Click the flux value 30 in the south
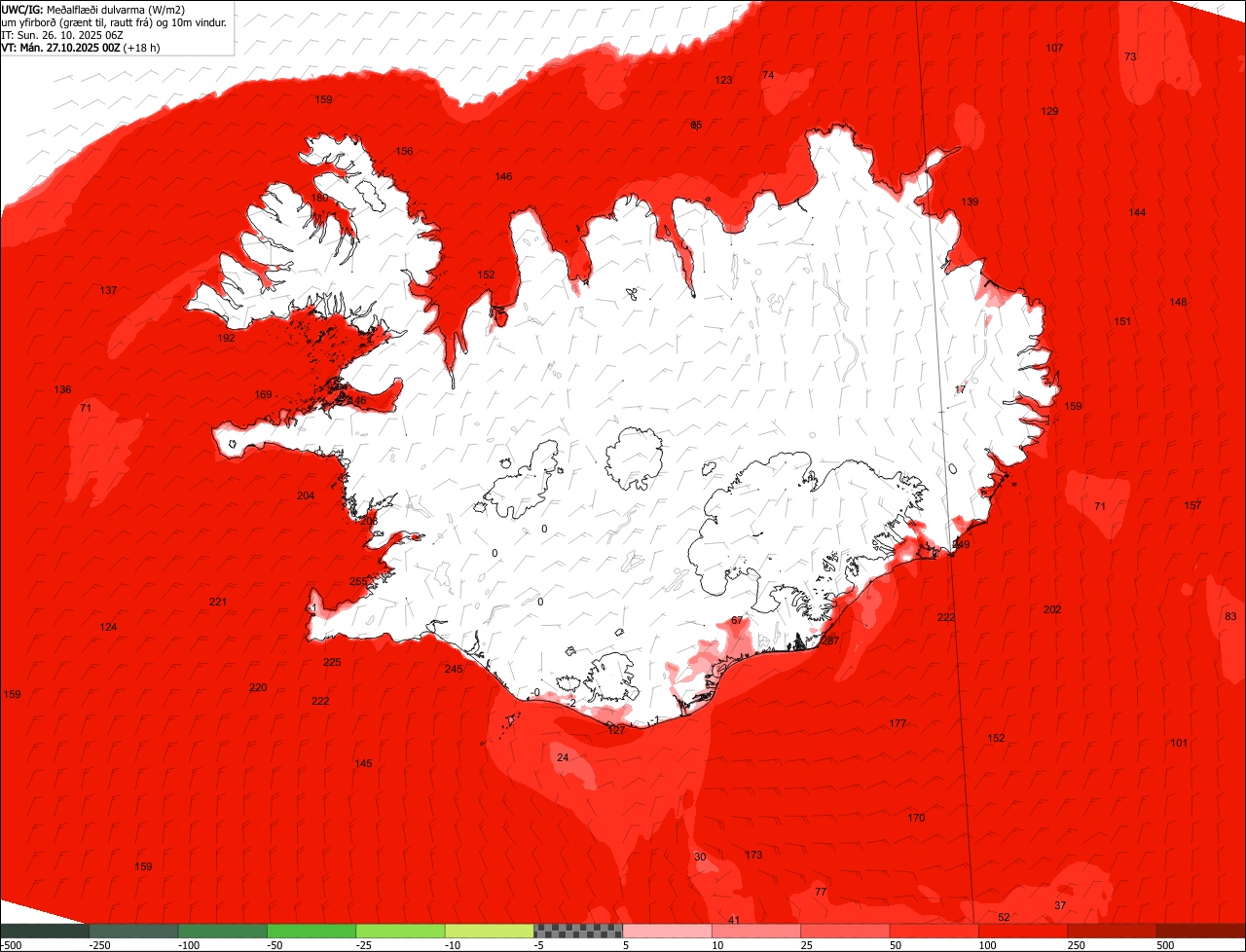The width and height of the screenshot is (1246, 952). click(700, 857)
